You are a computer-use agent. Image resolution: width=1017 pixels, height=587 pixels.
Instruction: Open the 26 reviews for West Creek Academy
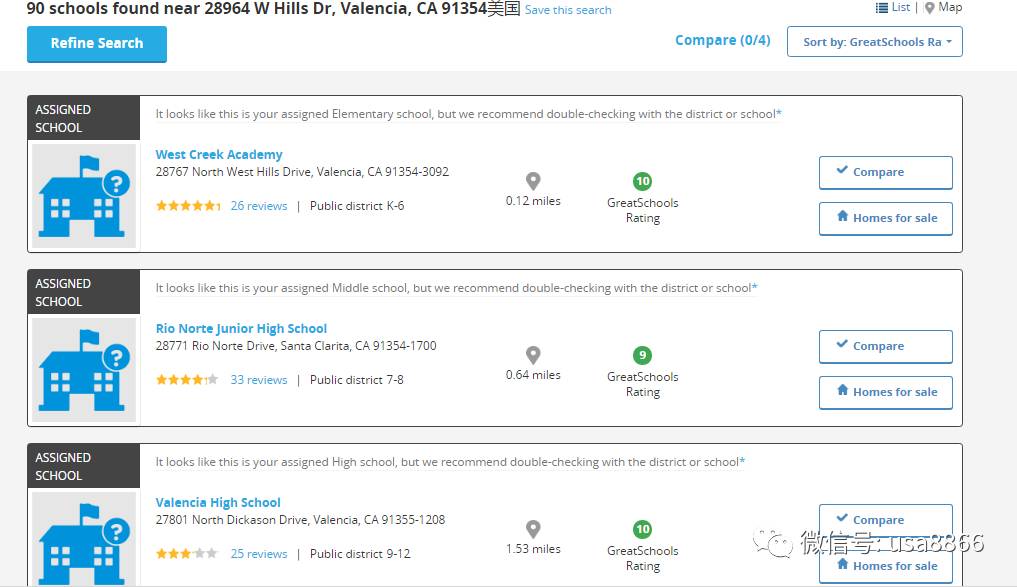pyautogui.click(x=259, y=206)
